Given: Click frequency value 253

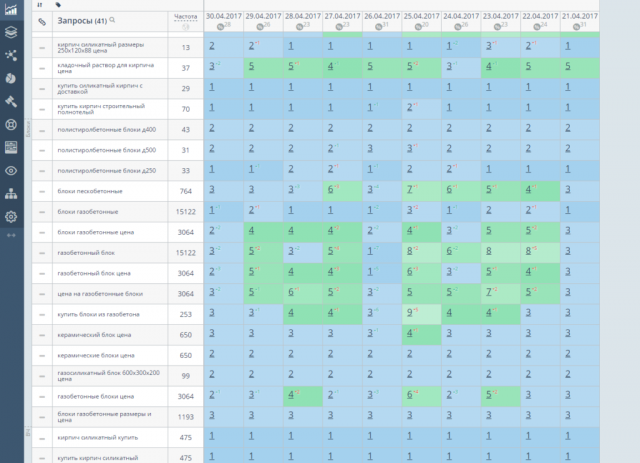Looking at the screenshot, I should coord(186,315).
